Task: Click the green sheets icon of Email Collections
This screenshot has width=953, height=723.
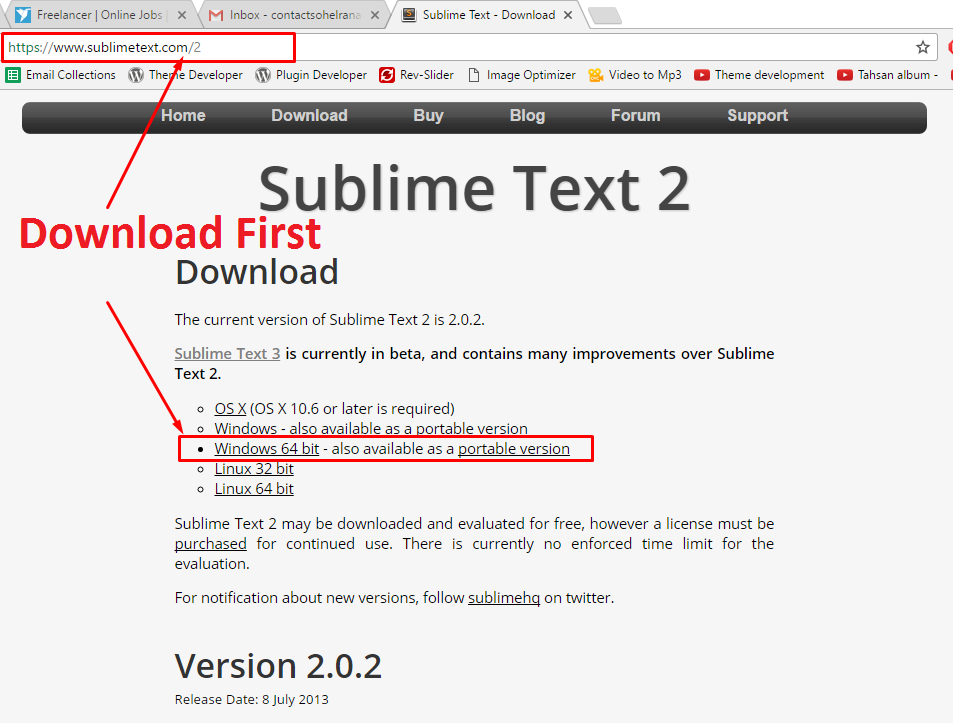Action: [x=13, y=75]
